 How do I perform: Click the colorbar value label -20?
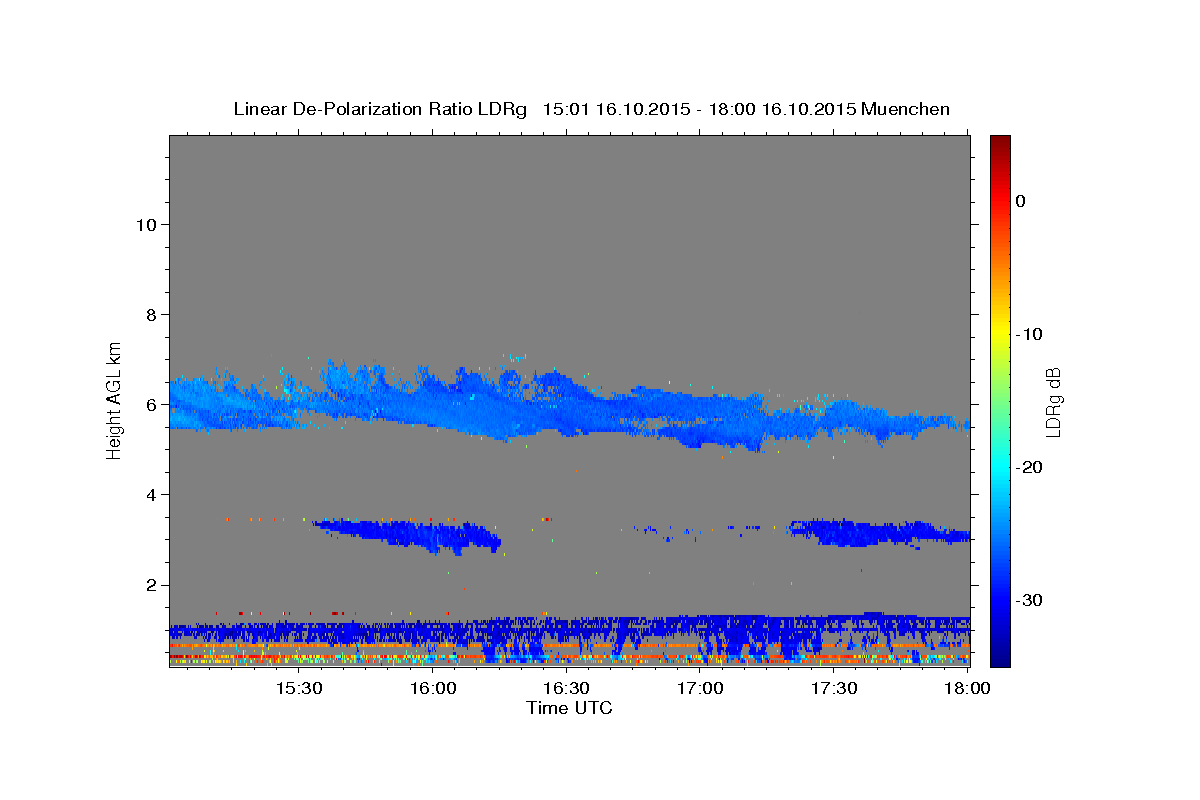[1028, 467]
